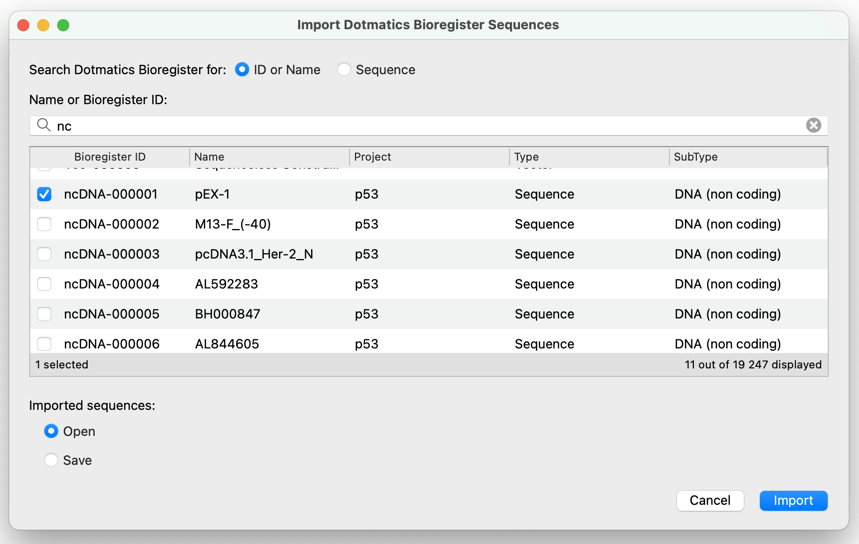
Task: Focus the Name or Bioregister ID search field
Action: (x=428, y=125)
